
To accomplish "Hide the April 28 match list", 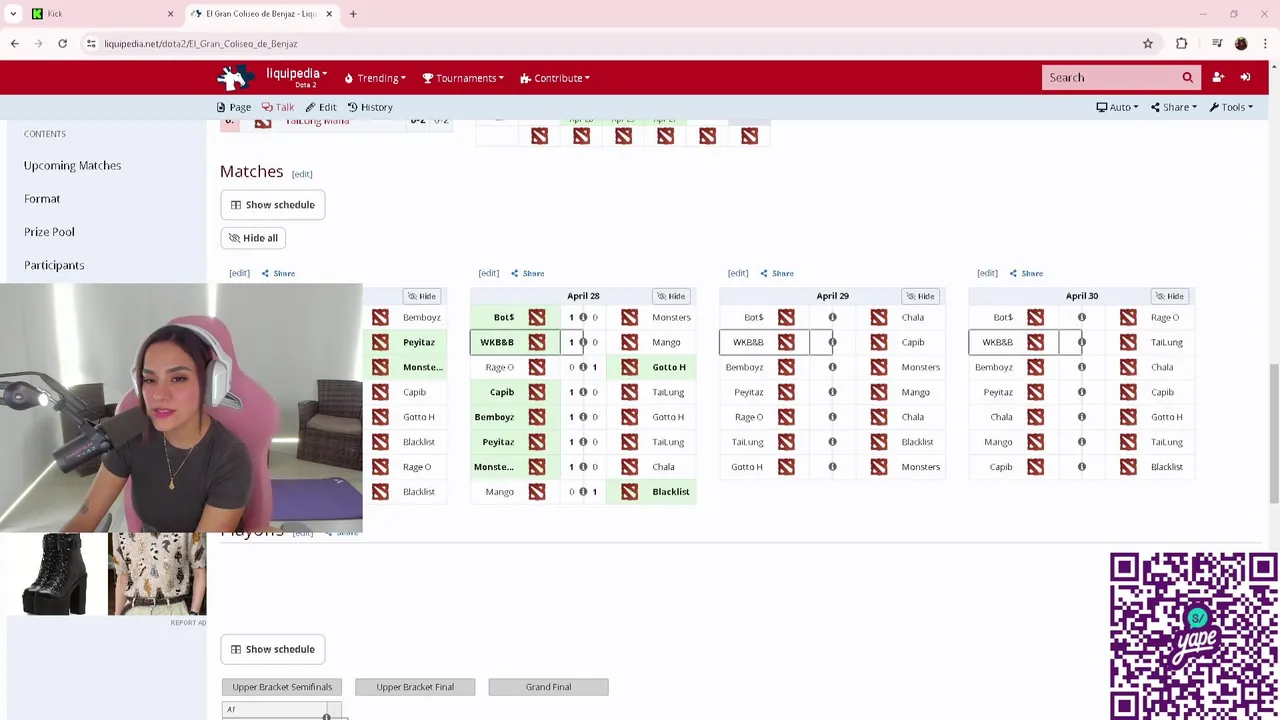I will click(x=671, y=296).
